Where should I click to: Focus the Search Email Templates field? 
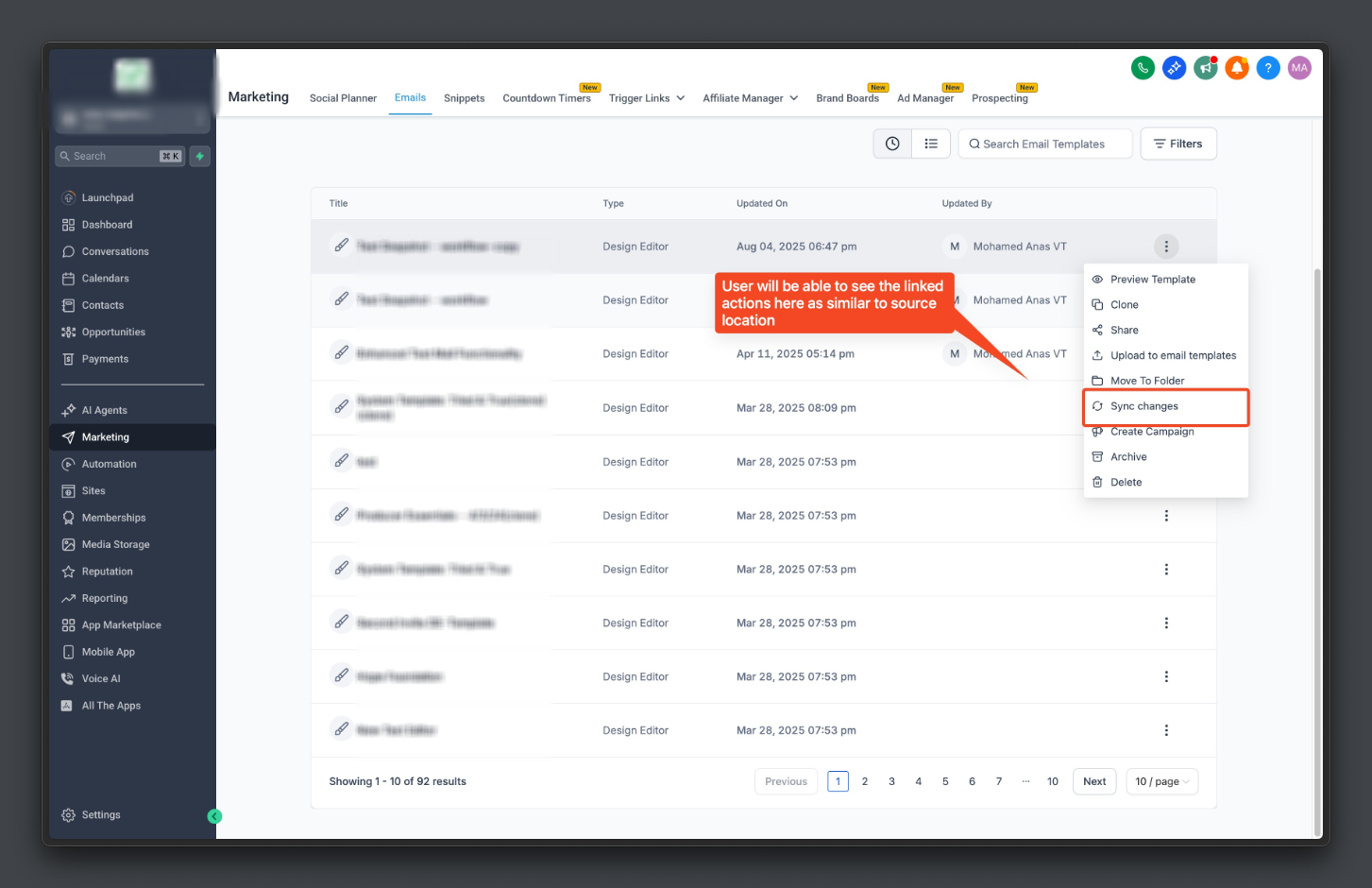tap(1045, 144)
